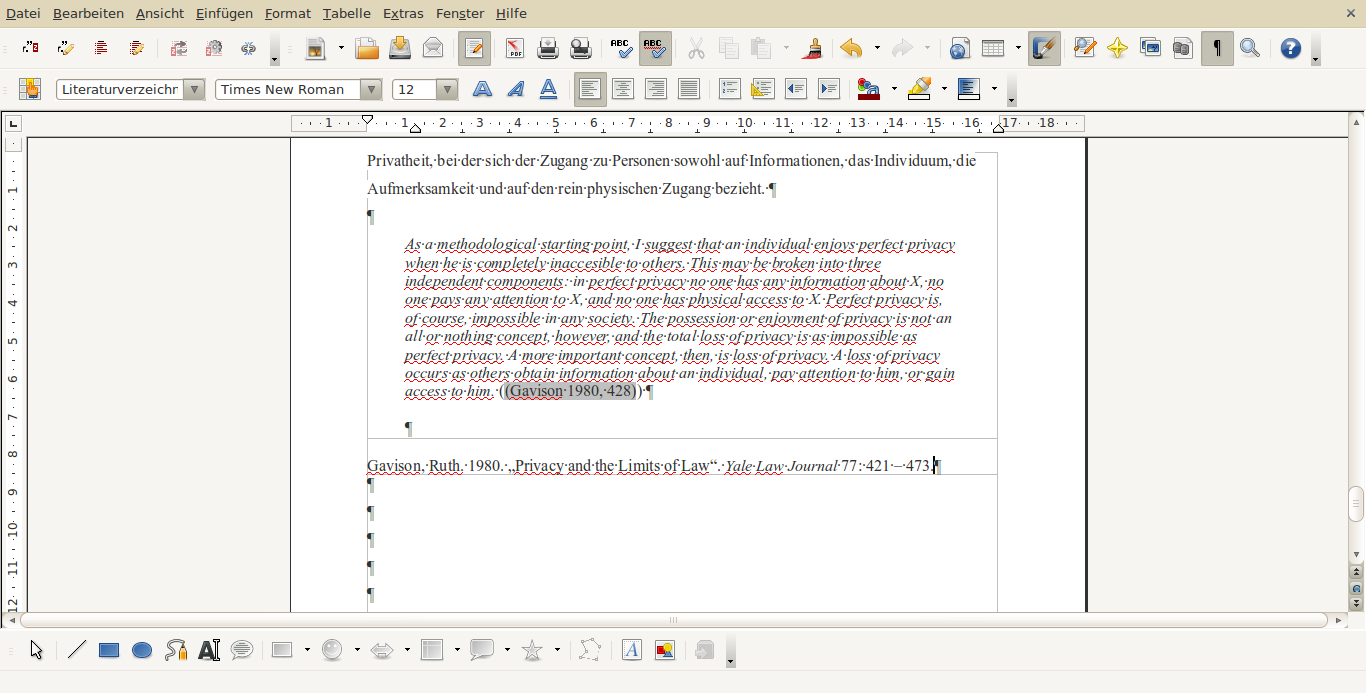Viewport: 1366px width, 693px height.
Task: Insert a table with the table icon
Action: pos(993,48)
